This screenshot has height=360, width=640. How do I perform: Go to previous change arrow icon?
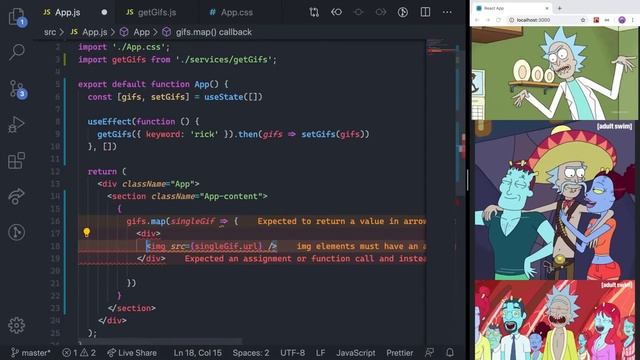click(x=336, y=12)
